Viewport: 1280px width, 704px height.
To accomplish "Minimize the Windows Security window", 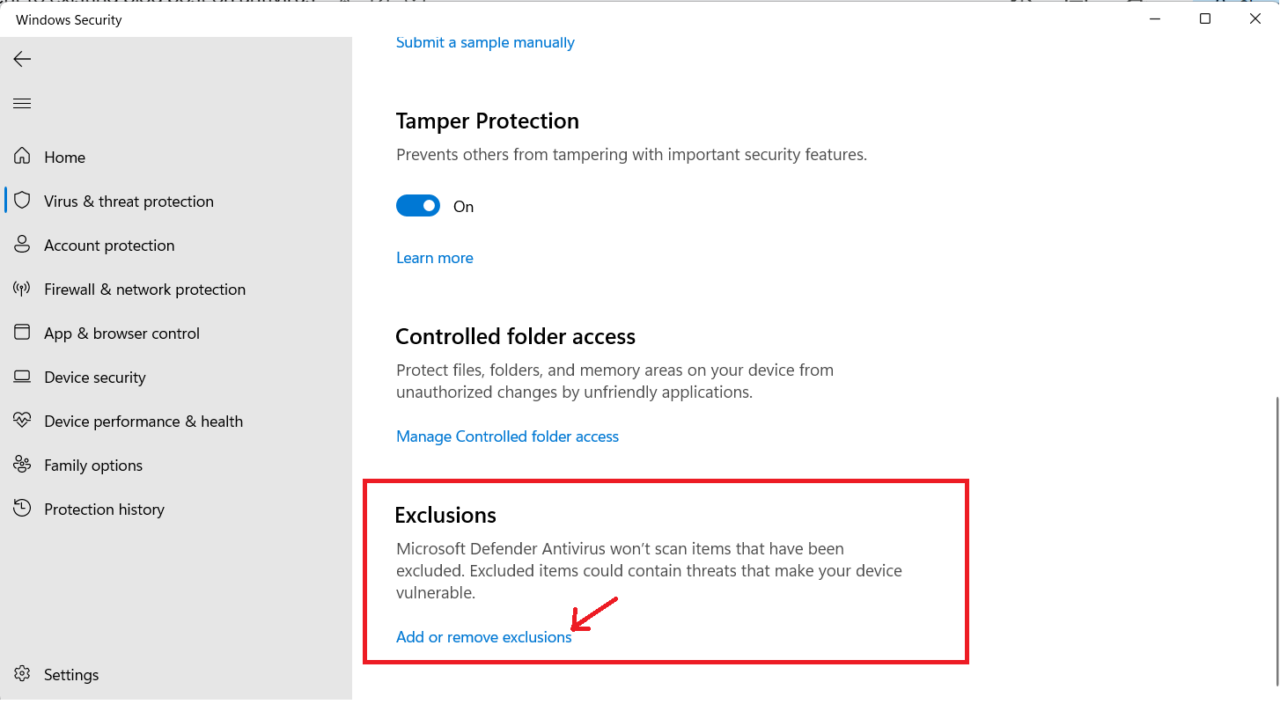I will 1154,18.
